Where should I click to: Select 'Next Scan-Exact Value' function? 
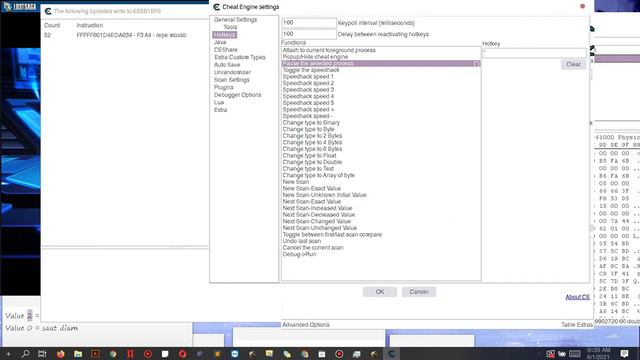click(381, 201)
